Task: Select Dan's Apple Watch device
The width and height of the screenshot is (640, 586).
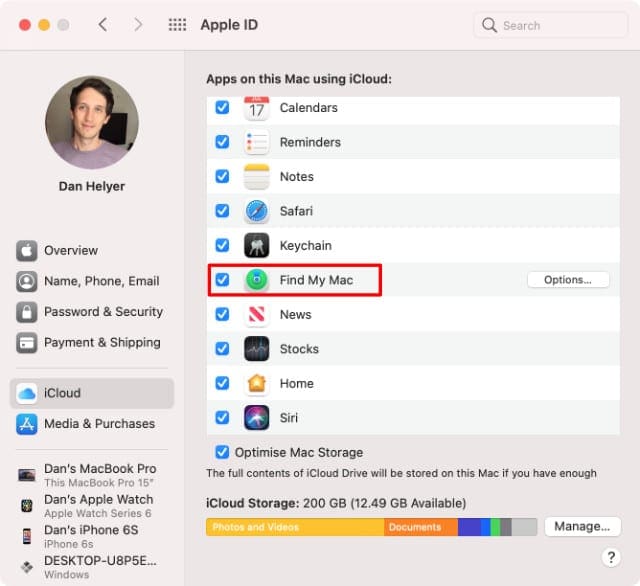Action: (92, 506)
